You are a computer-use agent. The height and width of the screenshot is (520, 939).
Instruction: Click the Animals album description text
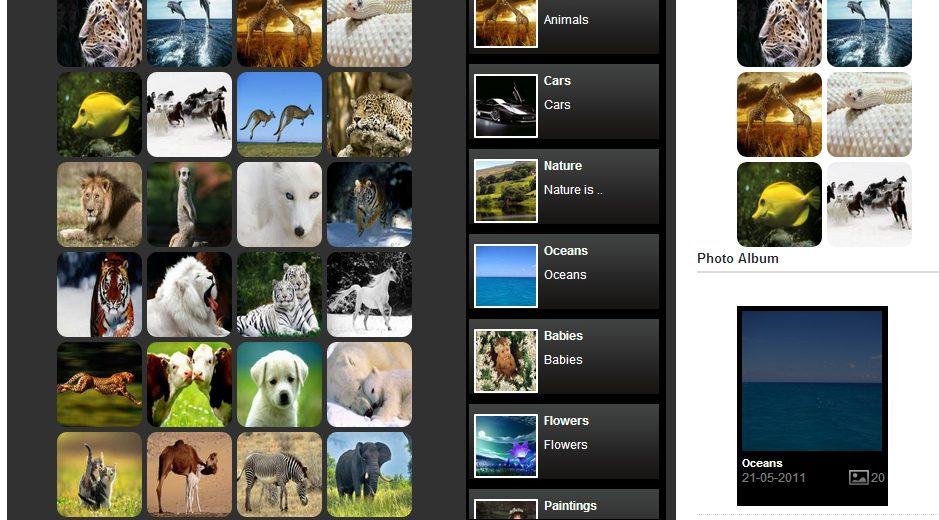pyautogui.click(x=566, y=20)
